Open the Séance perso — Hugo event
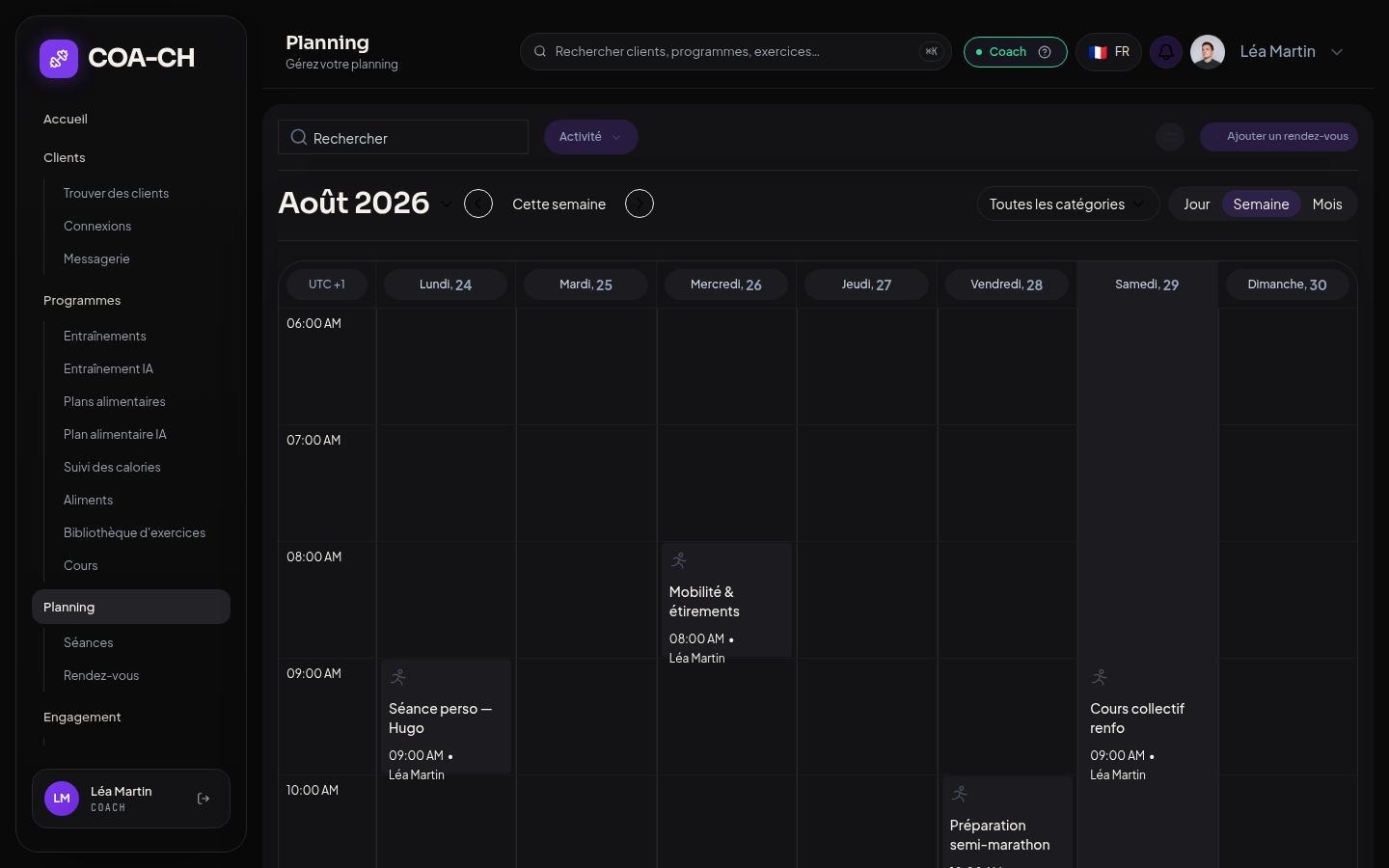 coord(446,717)
